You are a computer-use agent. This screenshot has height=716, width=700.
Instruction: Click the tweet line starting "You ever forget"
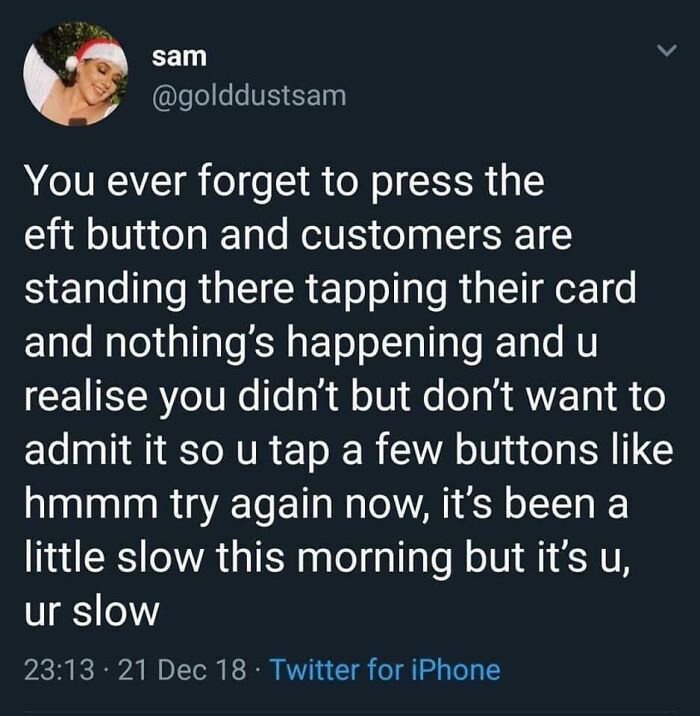284,183
